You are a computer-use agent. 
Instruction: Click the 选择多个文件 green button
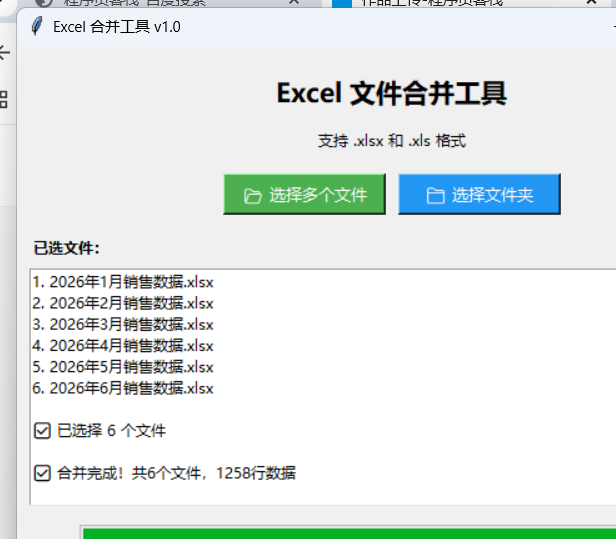304,194
